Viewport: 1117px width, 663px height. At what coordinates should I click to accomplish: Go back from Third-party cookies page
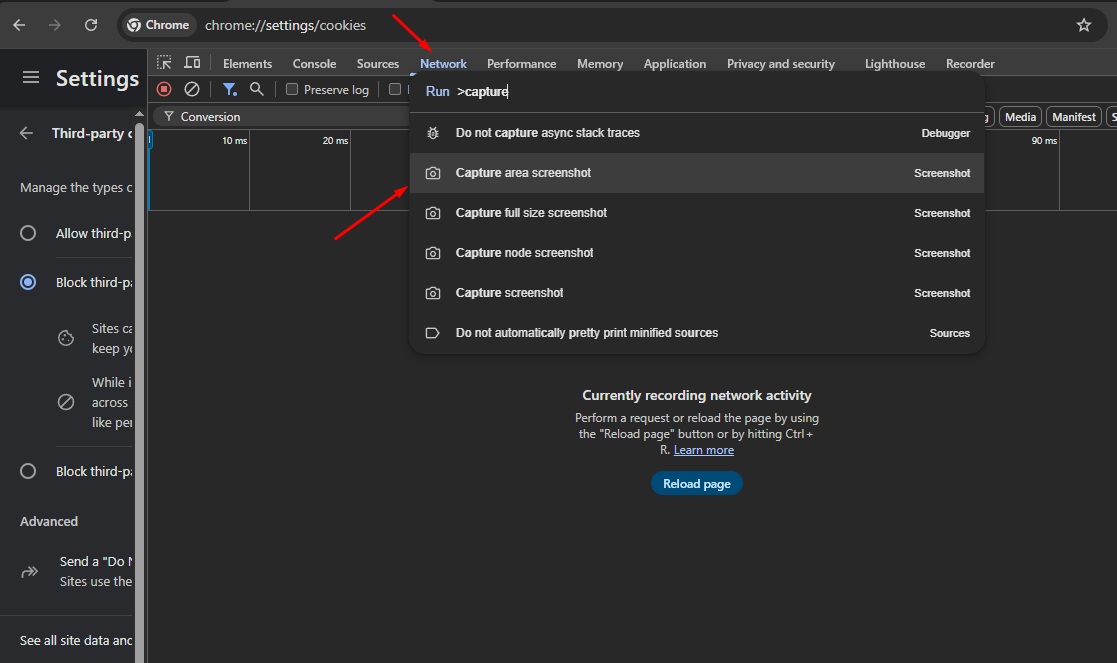[26, 133]
